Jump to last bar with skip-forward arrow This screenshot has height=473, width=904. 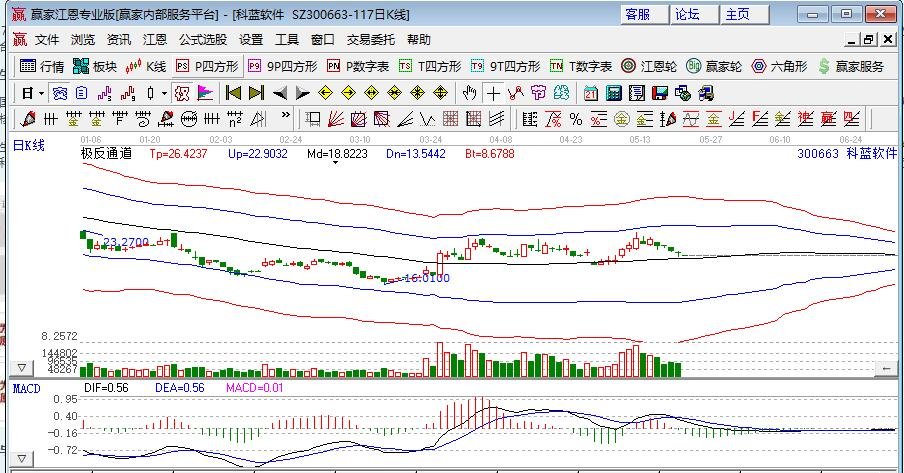(x=257, y=93)
